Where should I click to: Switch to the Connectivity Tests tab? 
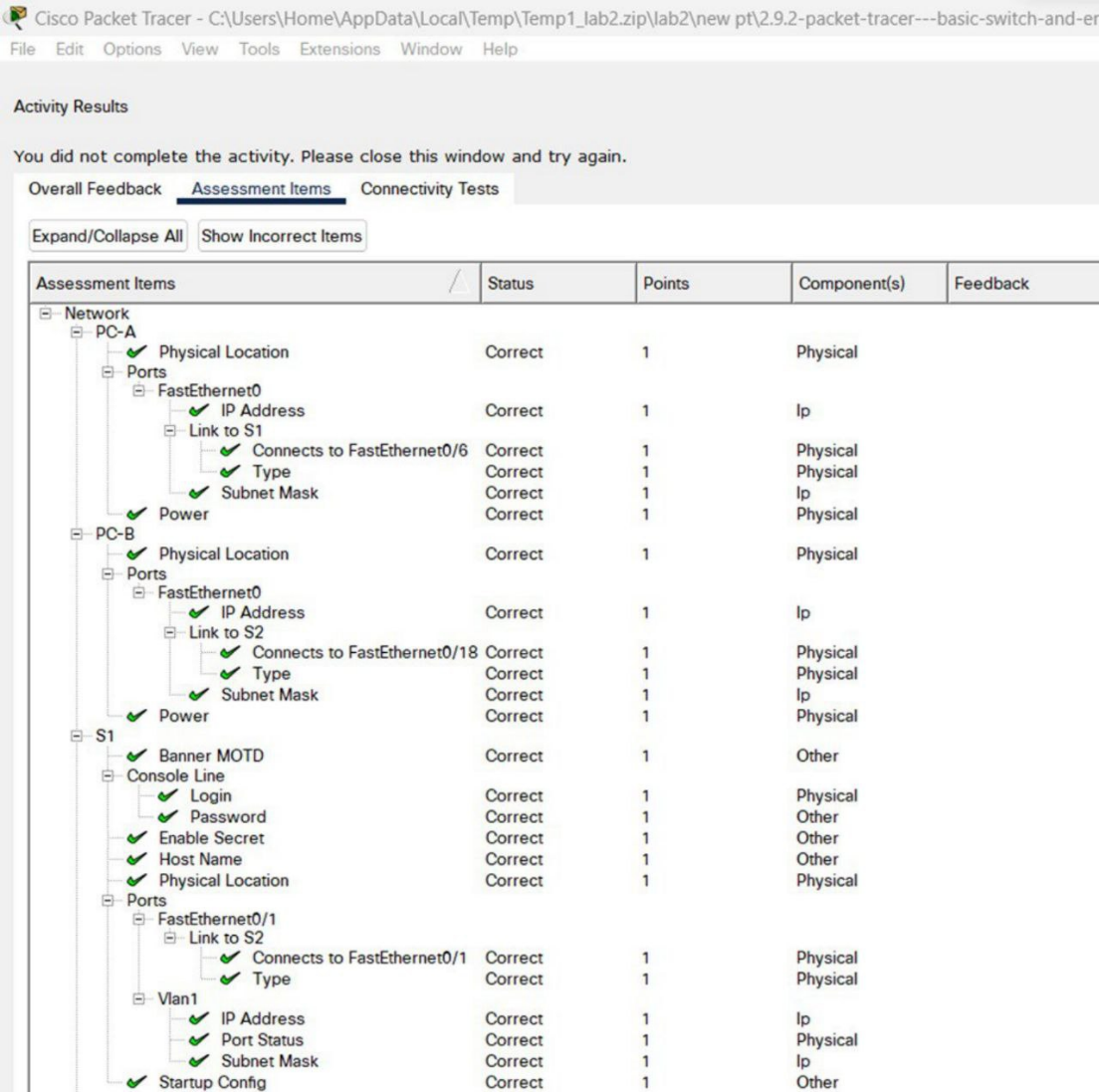point(430,189)
